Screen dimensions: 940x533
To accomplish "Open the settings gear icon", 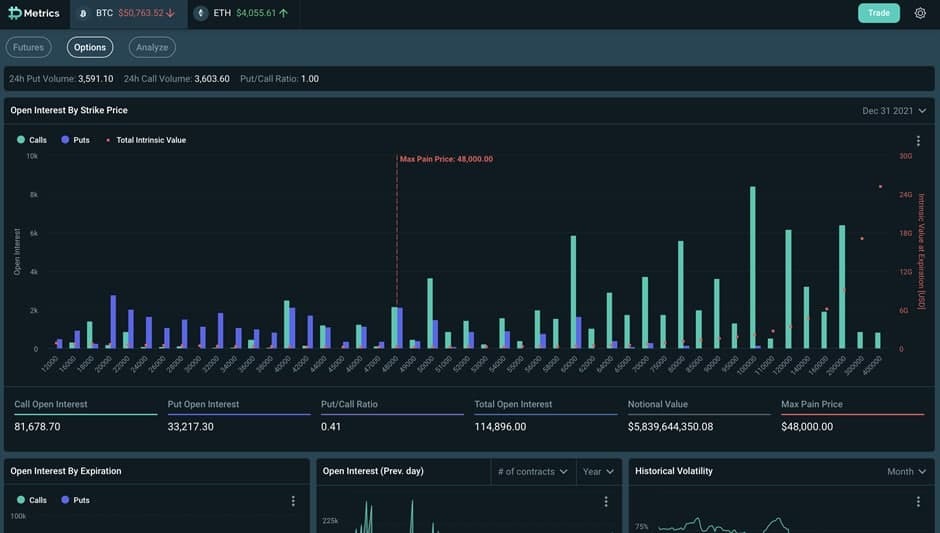I will click(x=920, y=13).
